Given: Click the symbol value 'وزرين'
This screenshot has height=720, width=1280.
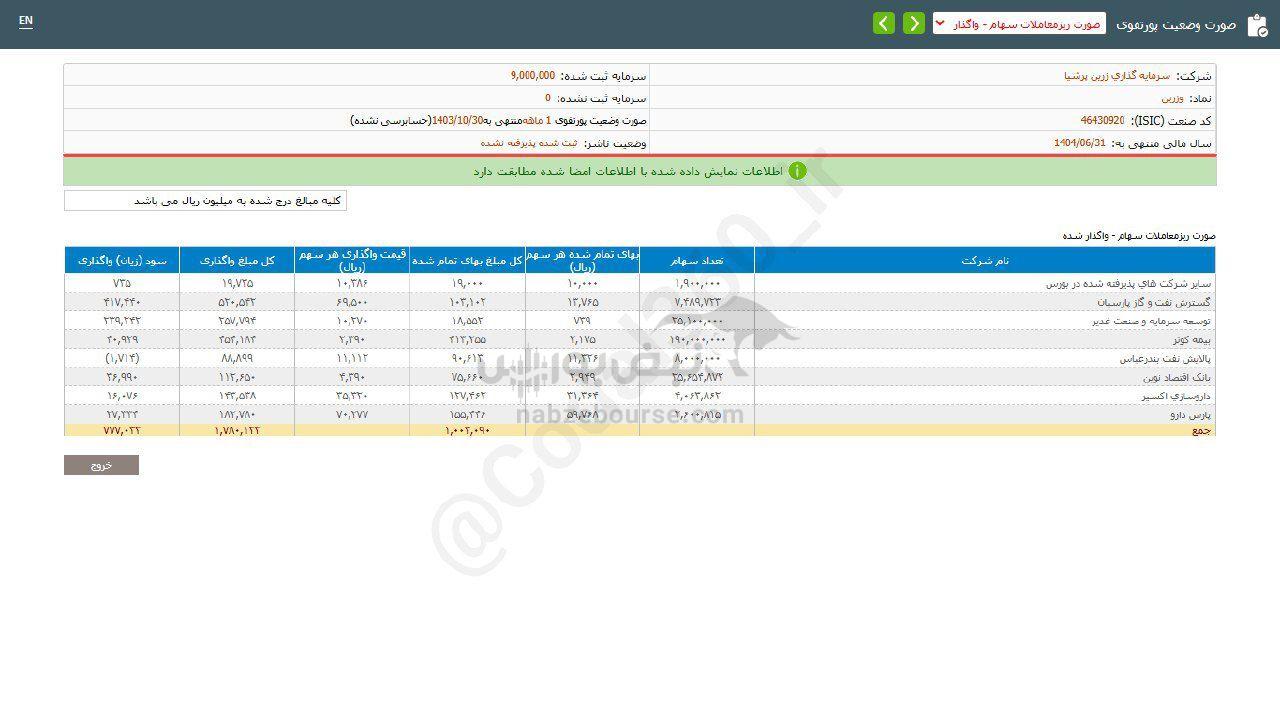Looking at the screenshot, I should 1172,99.
